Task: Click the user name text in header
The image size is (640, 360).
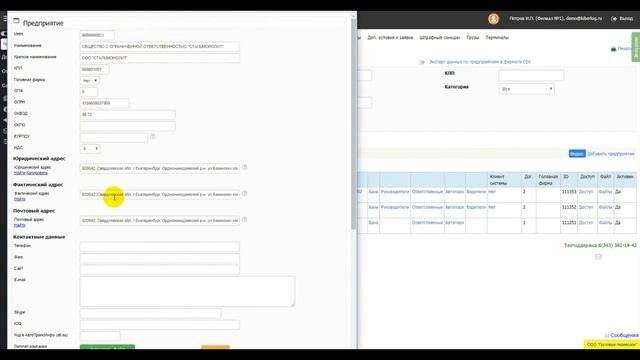Action: [556, 19]
